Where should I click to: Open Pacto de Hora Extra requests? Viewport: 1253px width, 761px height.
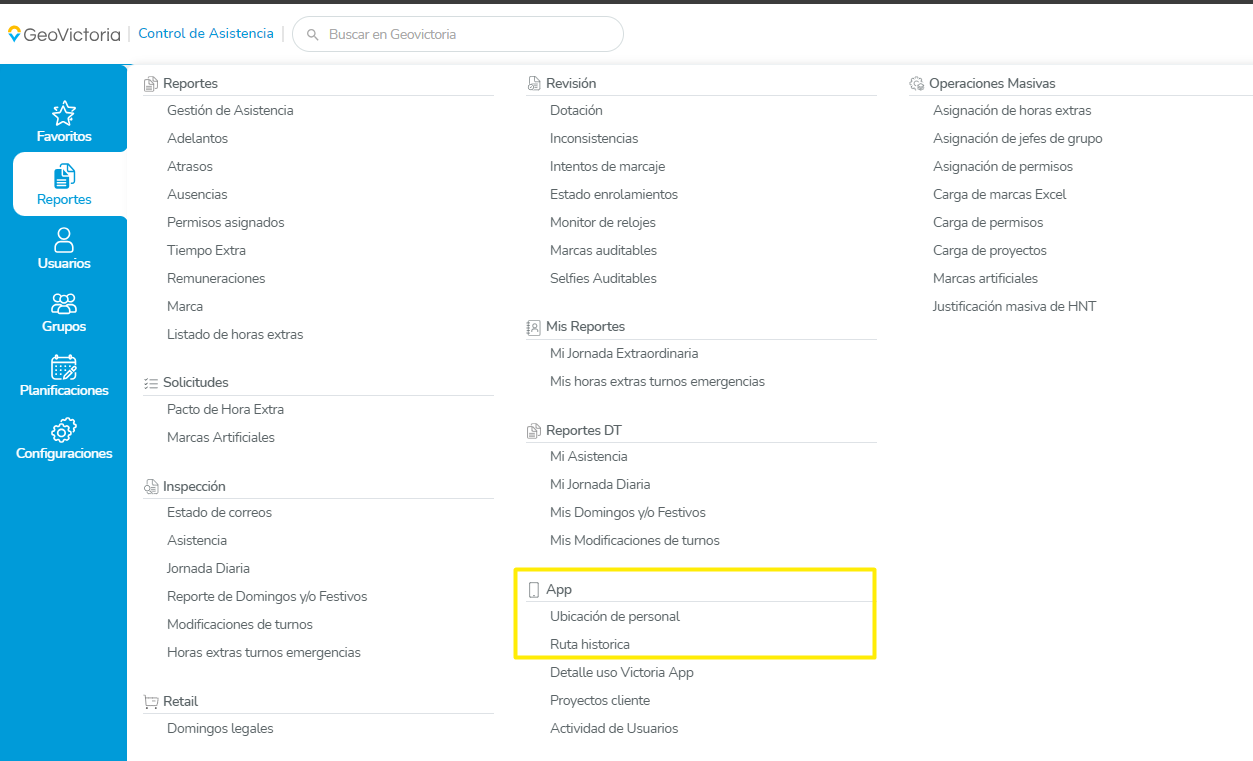(225, 410)
